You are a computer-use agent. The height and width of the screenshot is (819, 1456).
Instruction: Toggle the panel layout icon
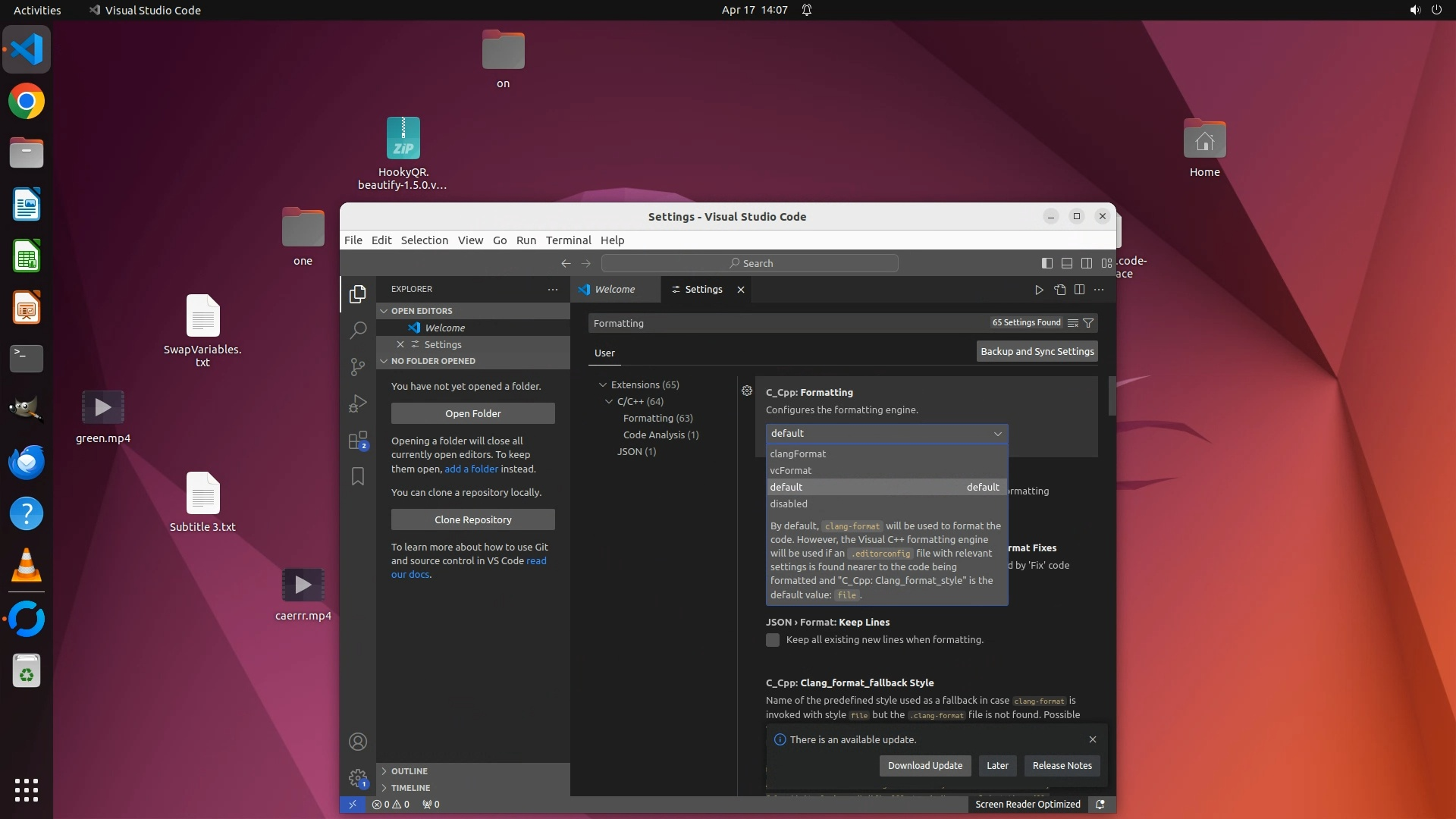click(1066, 263)
